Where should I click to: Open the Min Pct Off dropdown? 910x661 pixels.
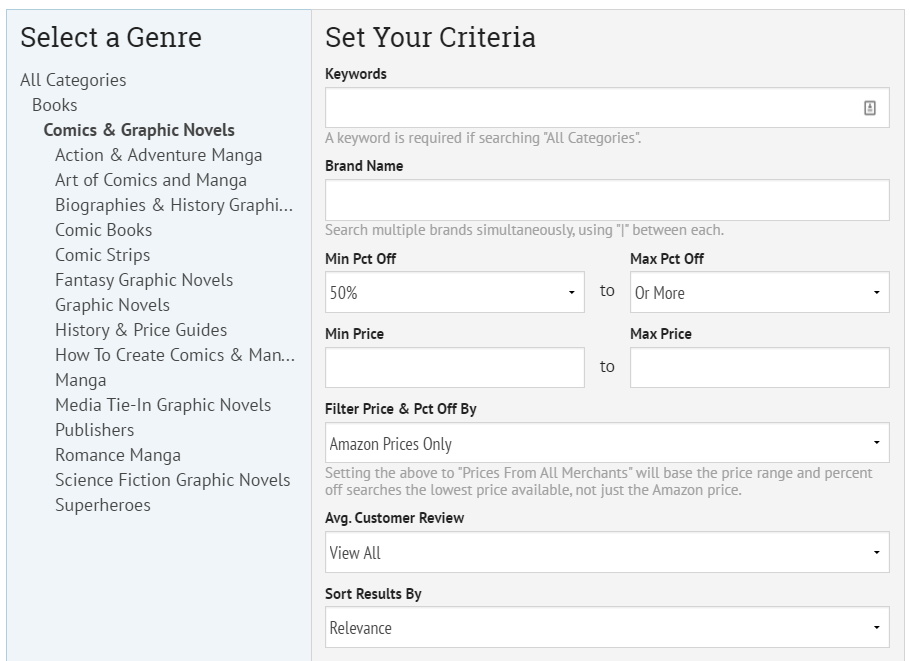tap(454, 293)
